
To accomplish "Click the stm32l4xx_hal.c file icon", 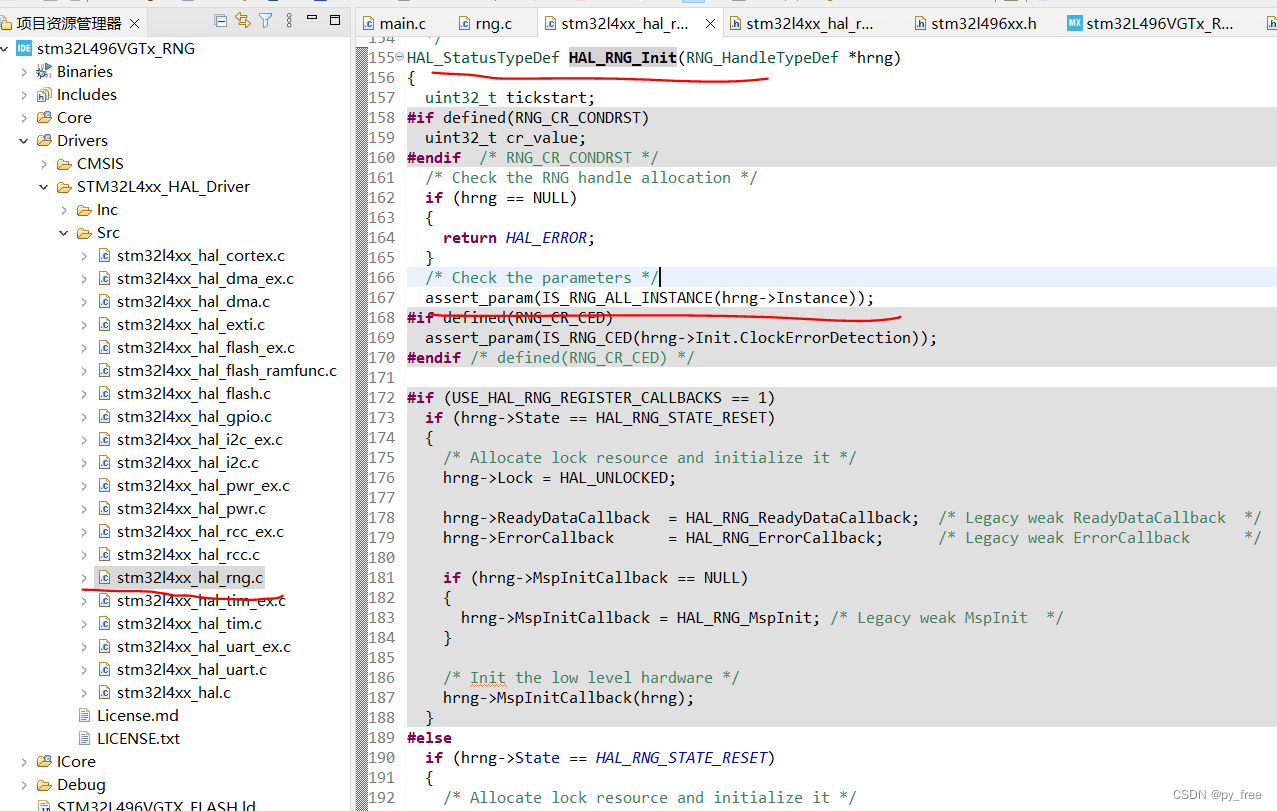I will (x=104, y=692).
